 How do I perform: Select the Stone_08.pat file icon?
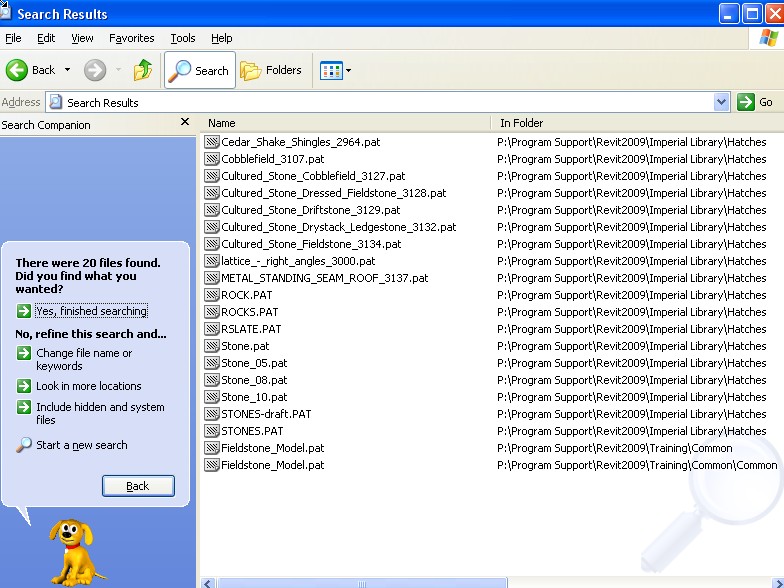pos(212,380)
